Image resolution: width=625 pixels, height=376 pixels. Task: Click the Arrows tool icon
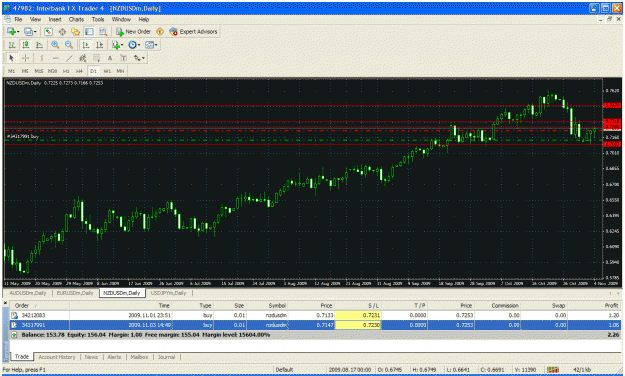(x=137, y=58)
